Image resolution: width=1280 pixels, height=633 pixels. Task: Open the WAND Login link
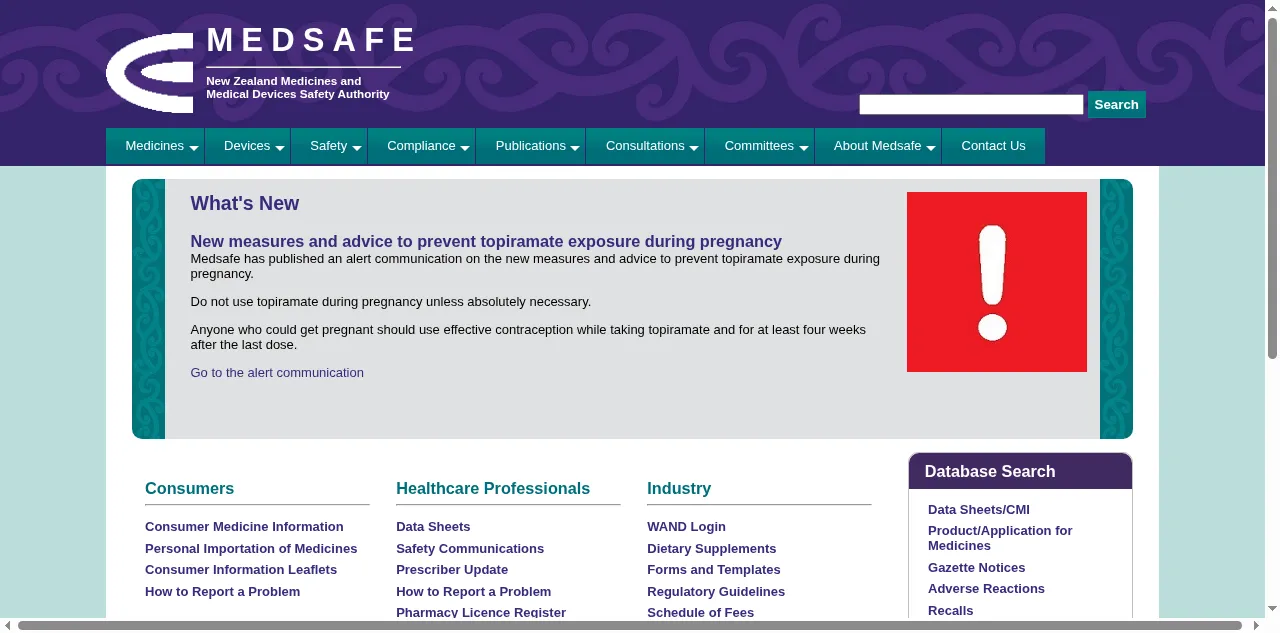[x=686, y=526]
